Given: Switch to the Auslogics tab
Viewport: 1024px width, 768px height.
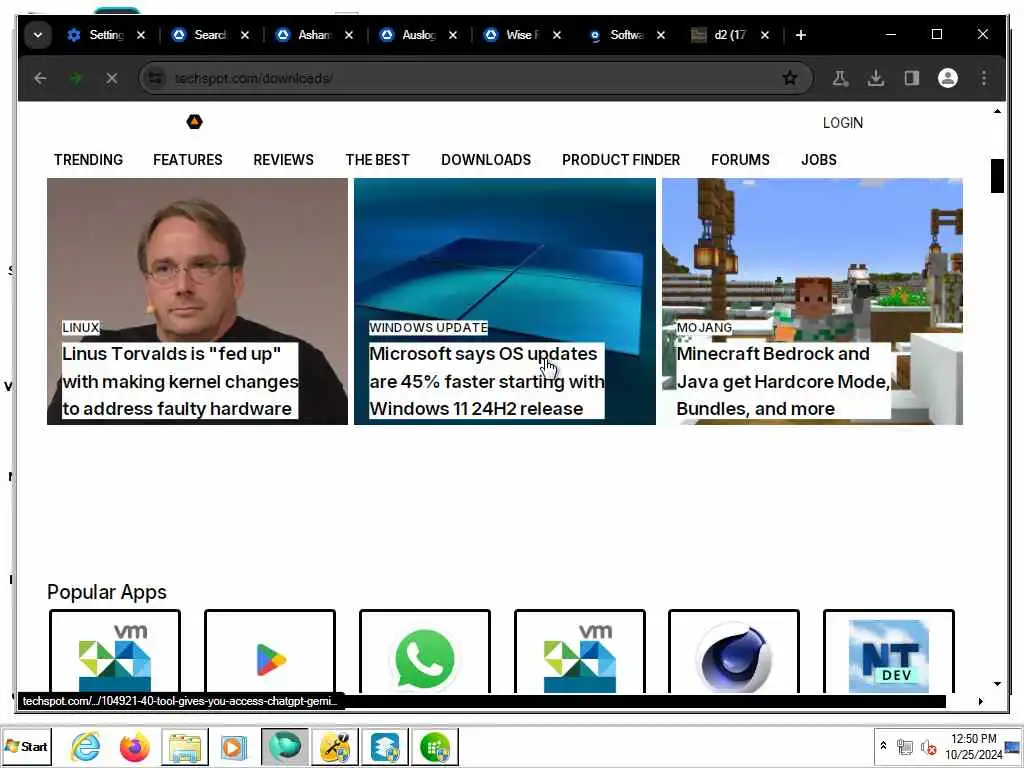Looking at the screenshot, I should pos(408,35).
